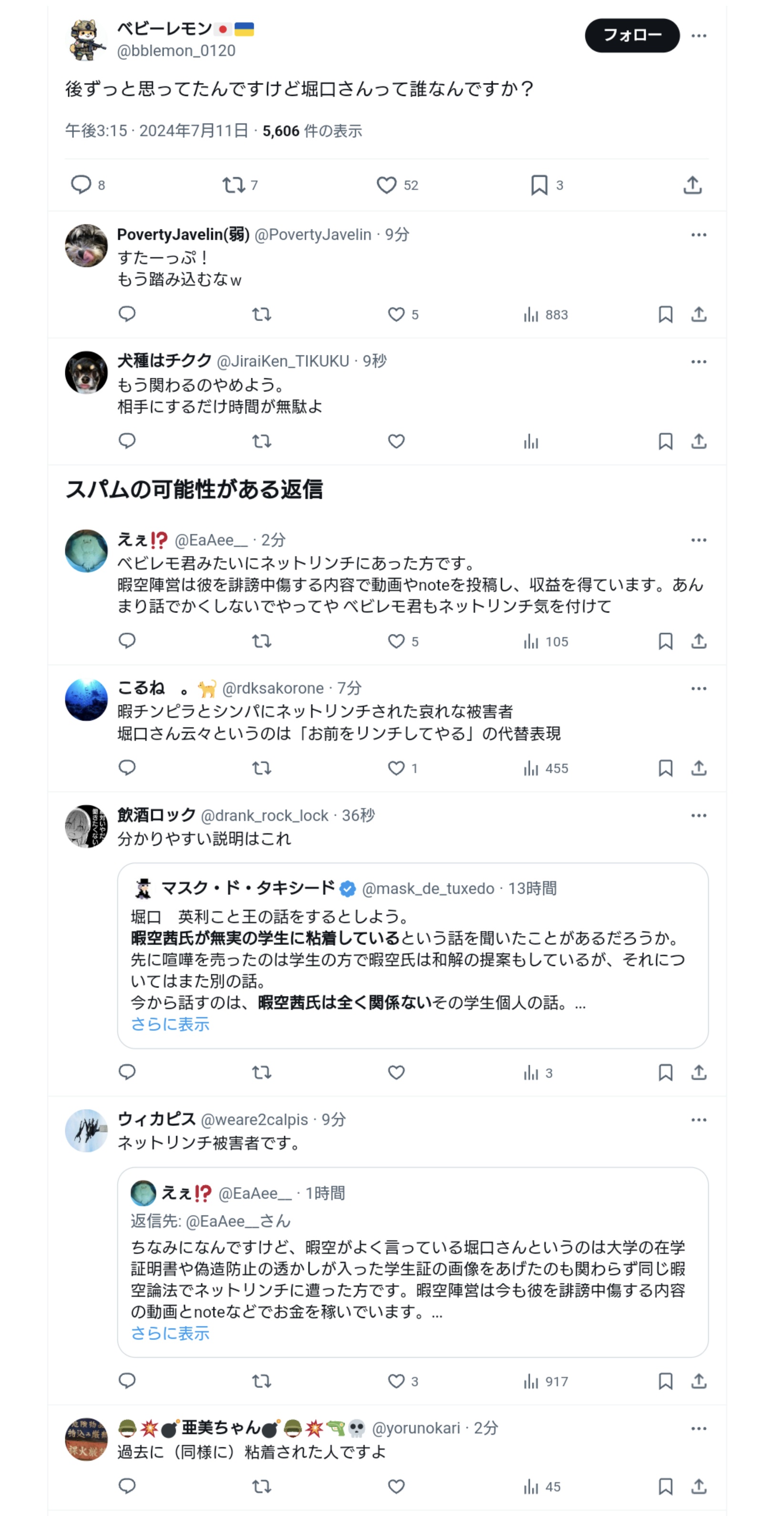
Task: Open the quoted @mask_de_tuxedo tweet card
Action: pos(413,956)
